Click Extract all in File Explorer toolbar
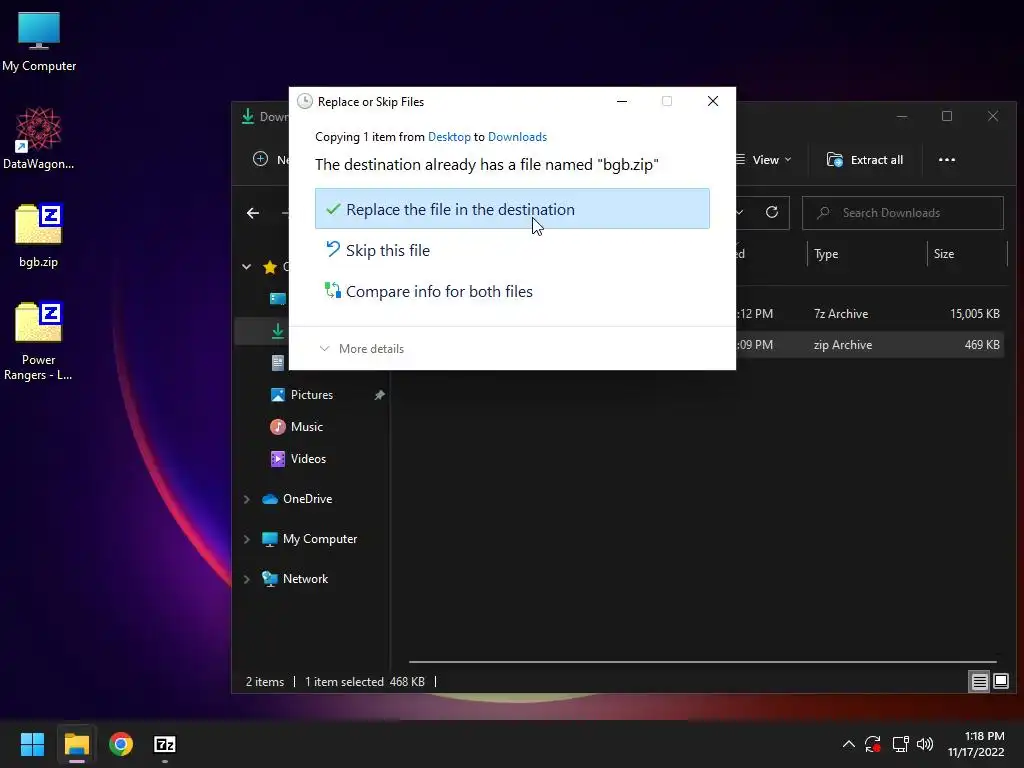Viewport: 1024px width, 768px height. click(865, 160)
